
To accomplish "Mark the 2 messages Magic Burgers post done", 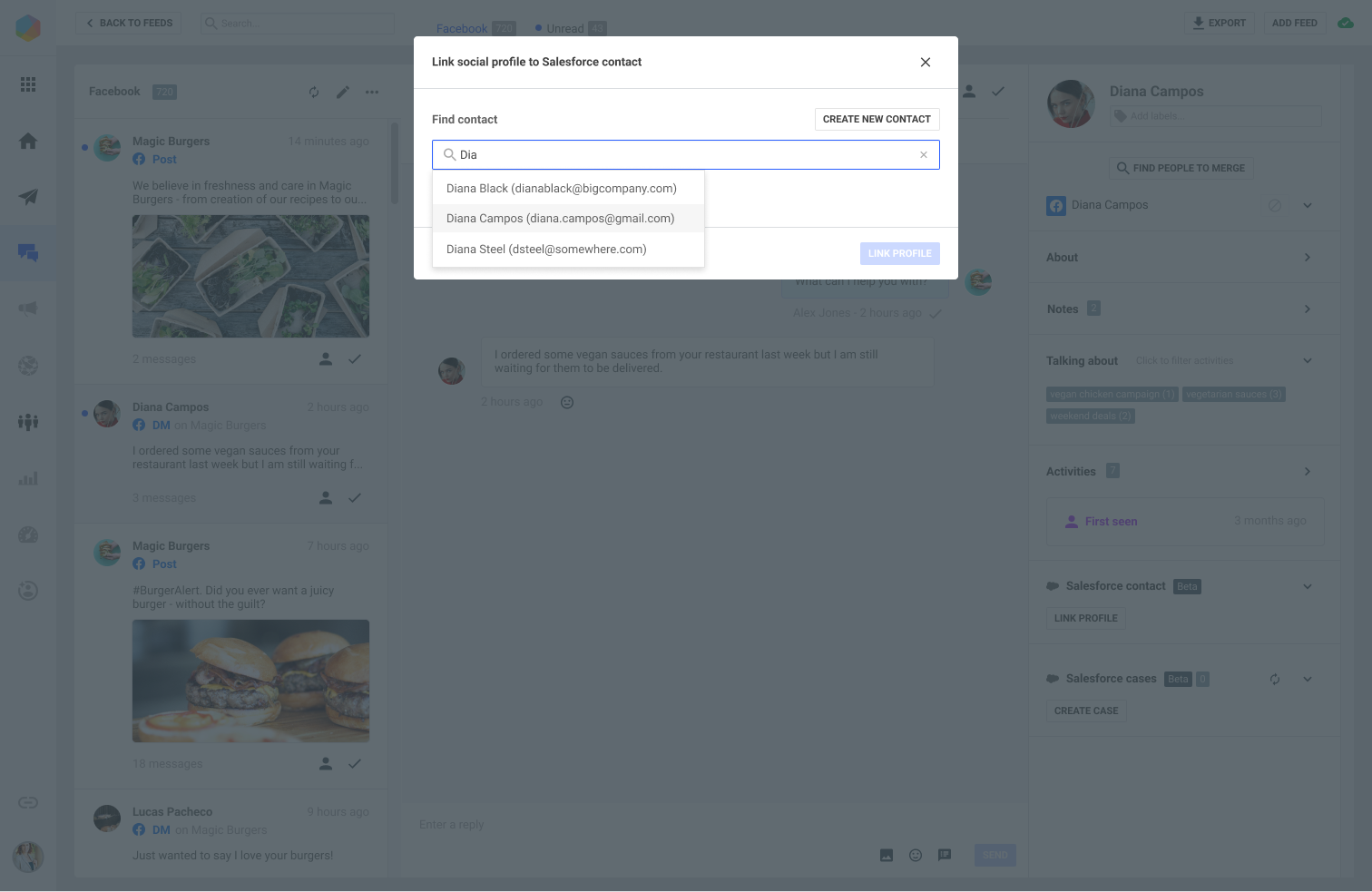I will click(355, 359).
